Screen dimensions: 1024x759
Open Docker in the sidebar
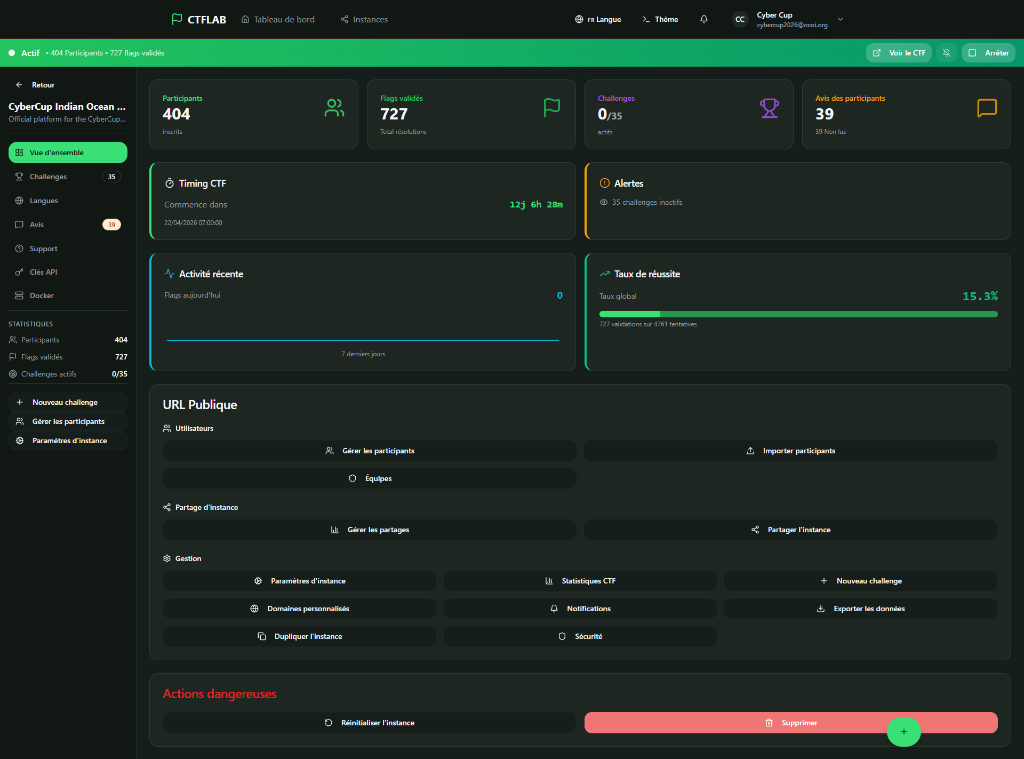[68, 295]
